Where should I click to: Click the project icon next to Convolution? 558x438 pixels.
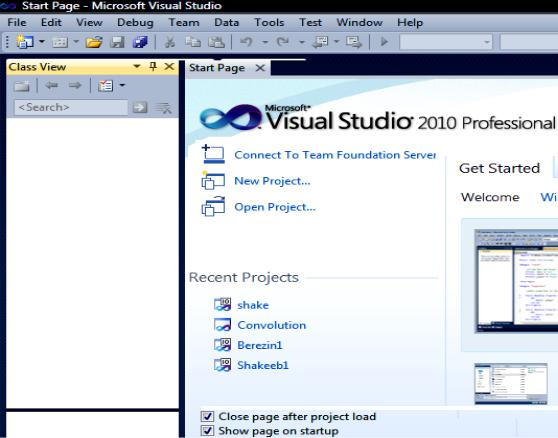(222, 325)
